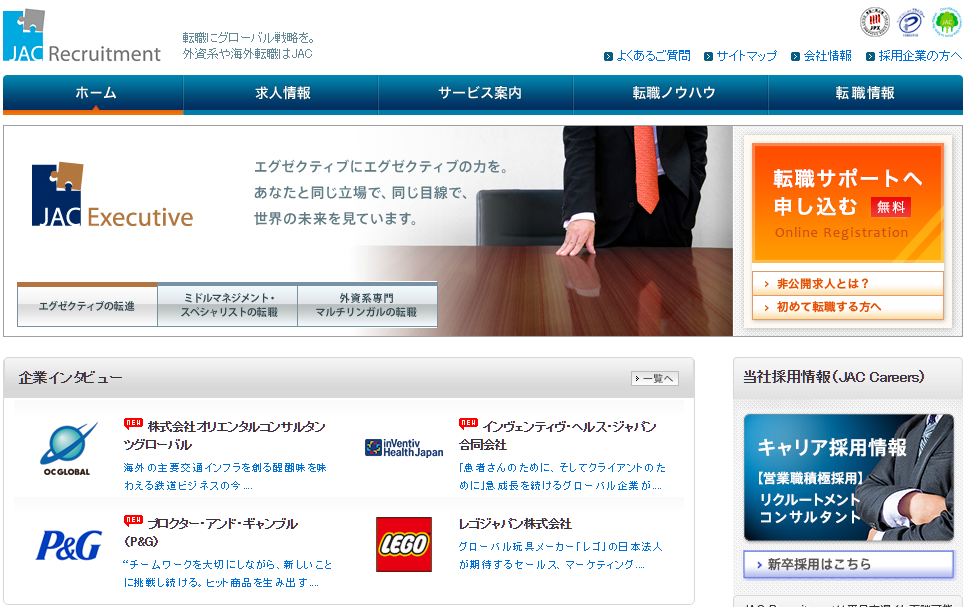969x607 pixels.
Task: Switch to ミドルマネジメント・スペシャリストの転職 tab
Action: tap(227, 305)
